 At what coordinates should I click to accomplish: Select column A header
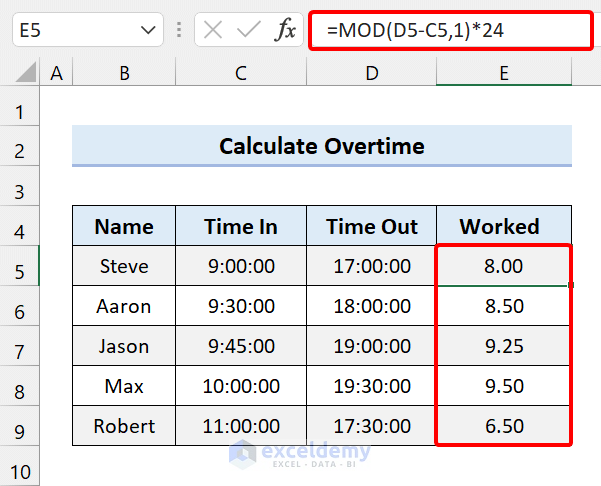coord(56,73)
